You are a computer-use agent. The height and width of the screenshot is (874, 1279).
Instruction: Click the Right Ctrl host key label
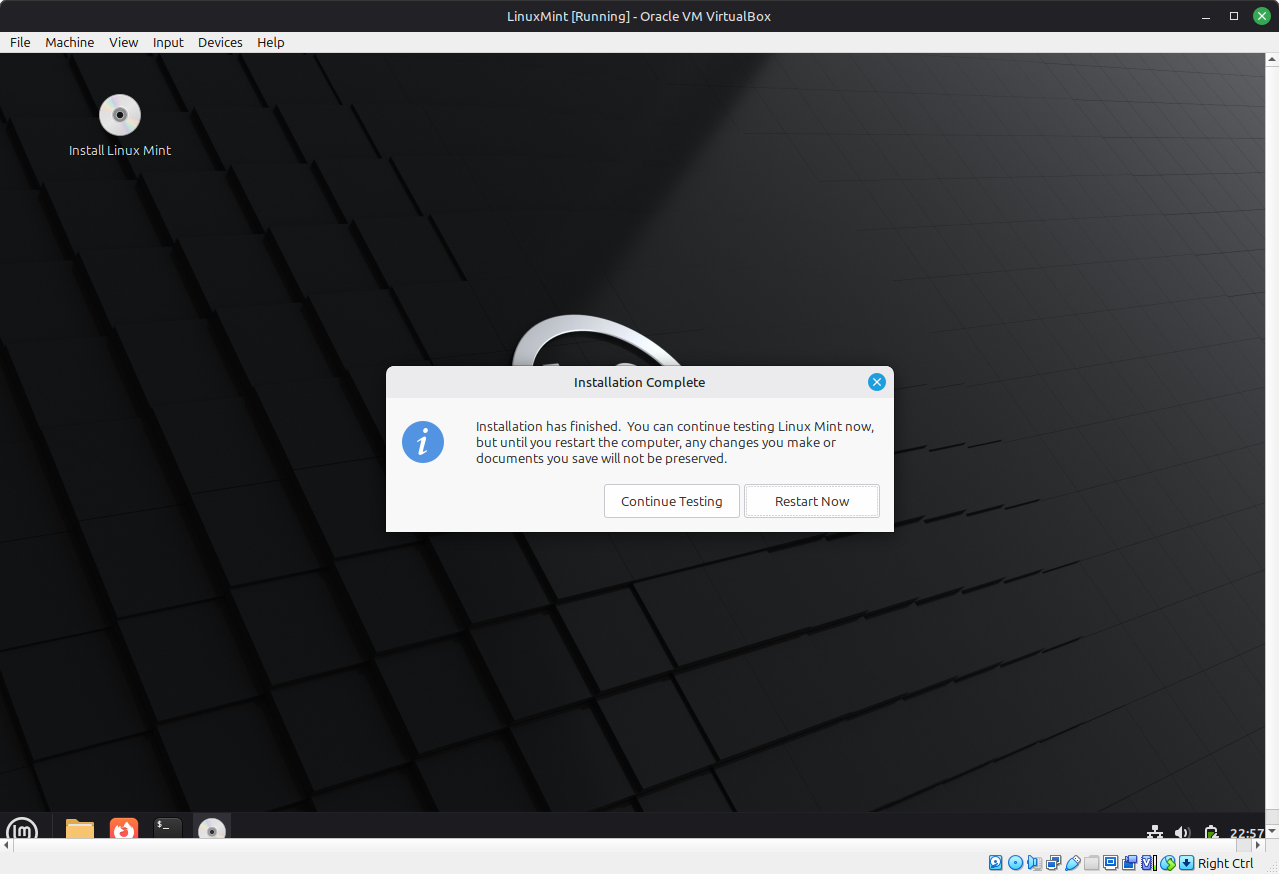1225,863
